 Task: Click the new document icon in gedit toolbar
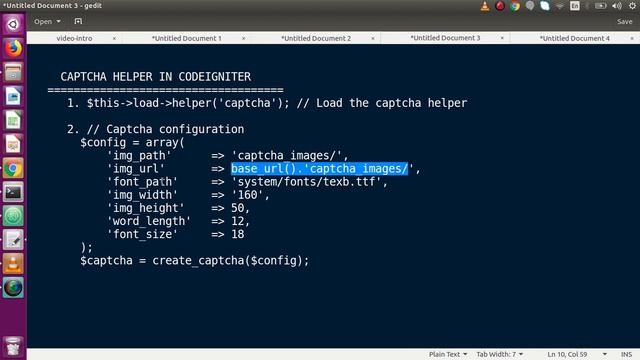pyautogui.click(x=78, y=21)
